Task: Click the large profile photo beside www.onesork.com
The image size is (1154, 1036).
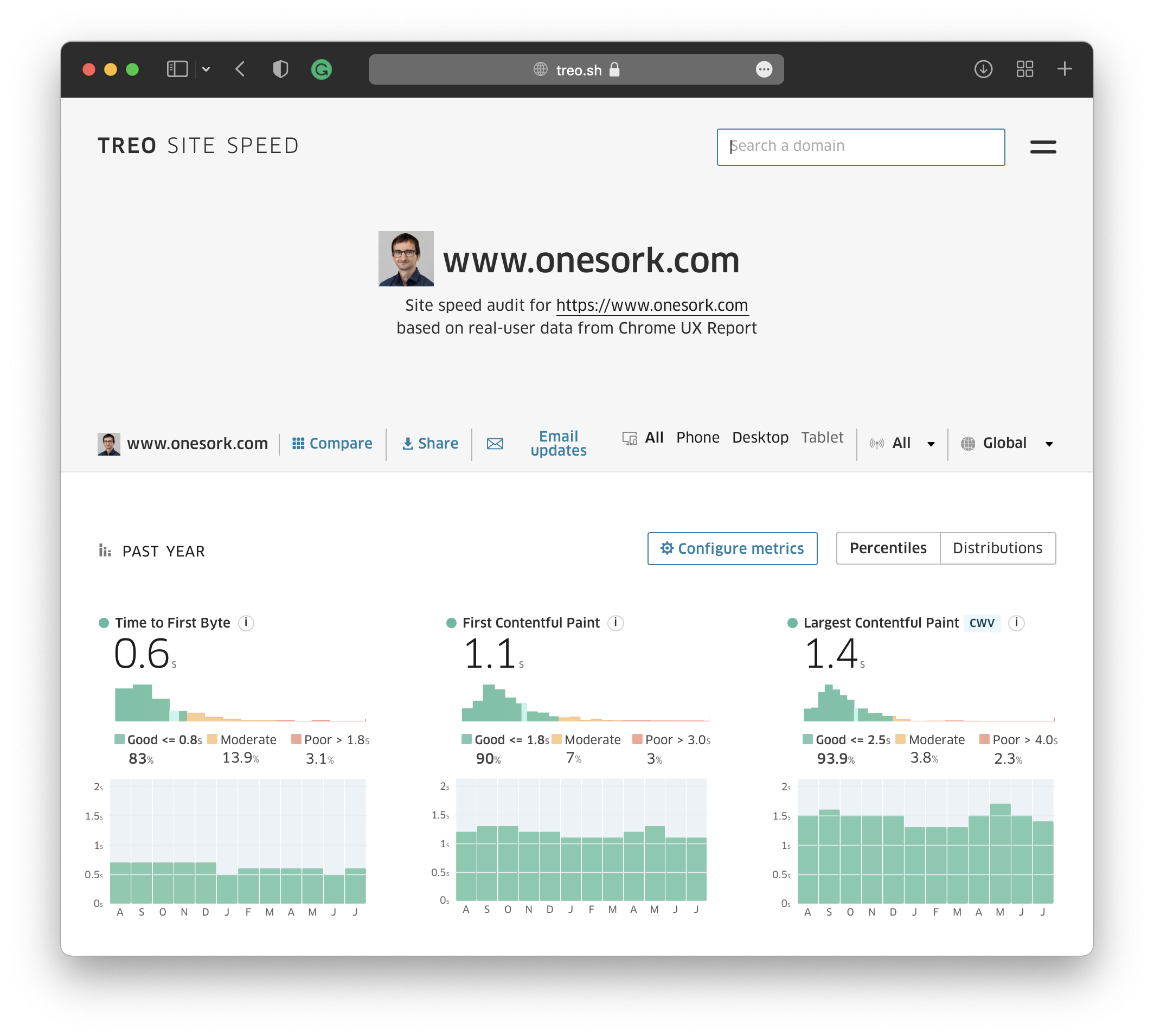Action: [x=406, y=258]
